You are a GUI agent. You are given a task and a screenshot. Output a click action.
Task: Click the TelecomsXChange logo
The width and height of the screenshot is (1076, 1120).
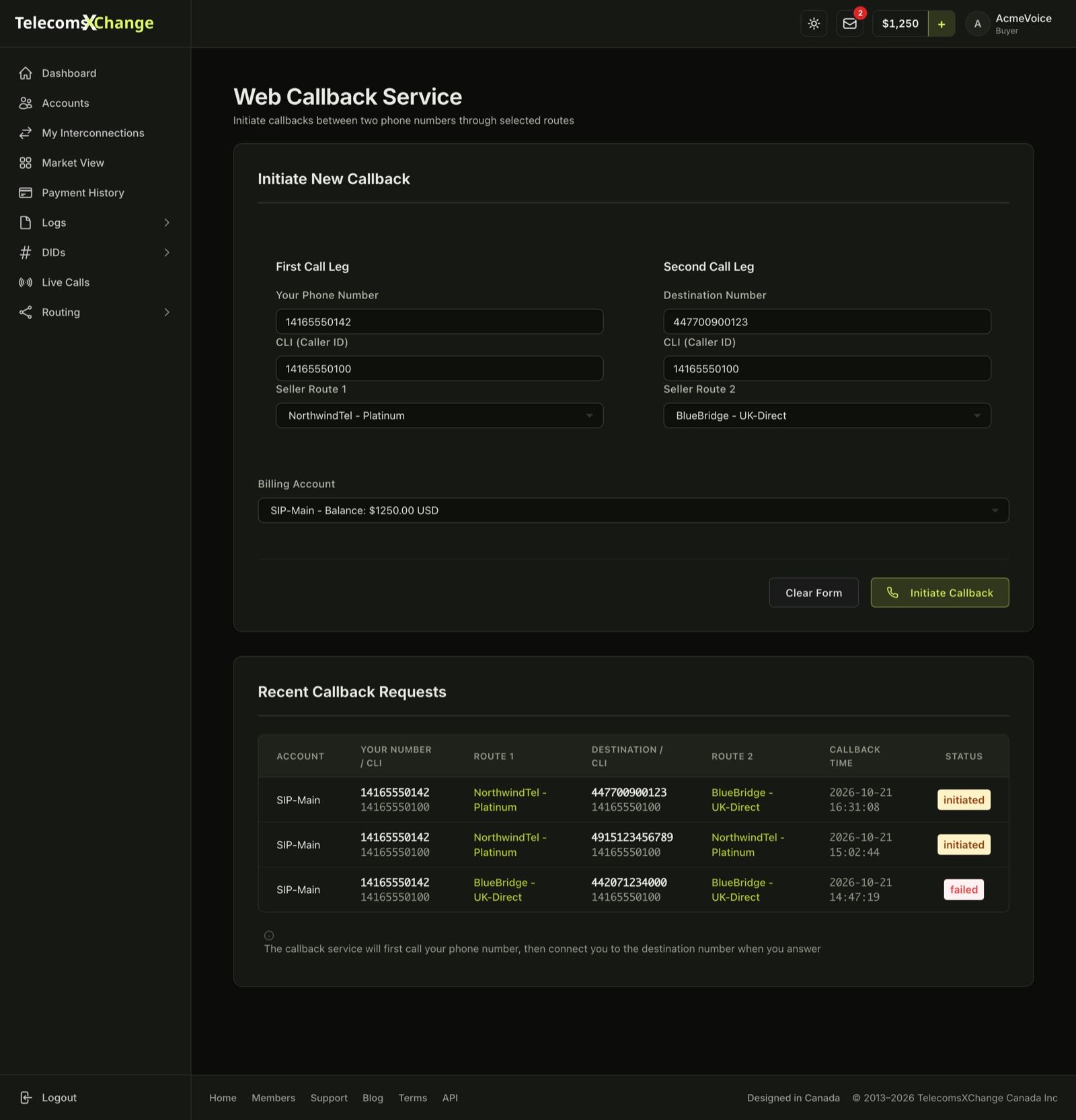[x=84, y=23]
